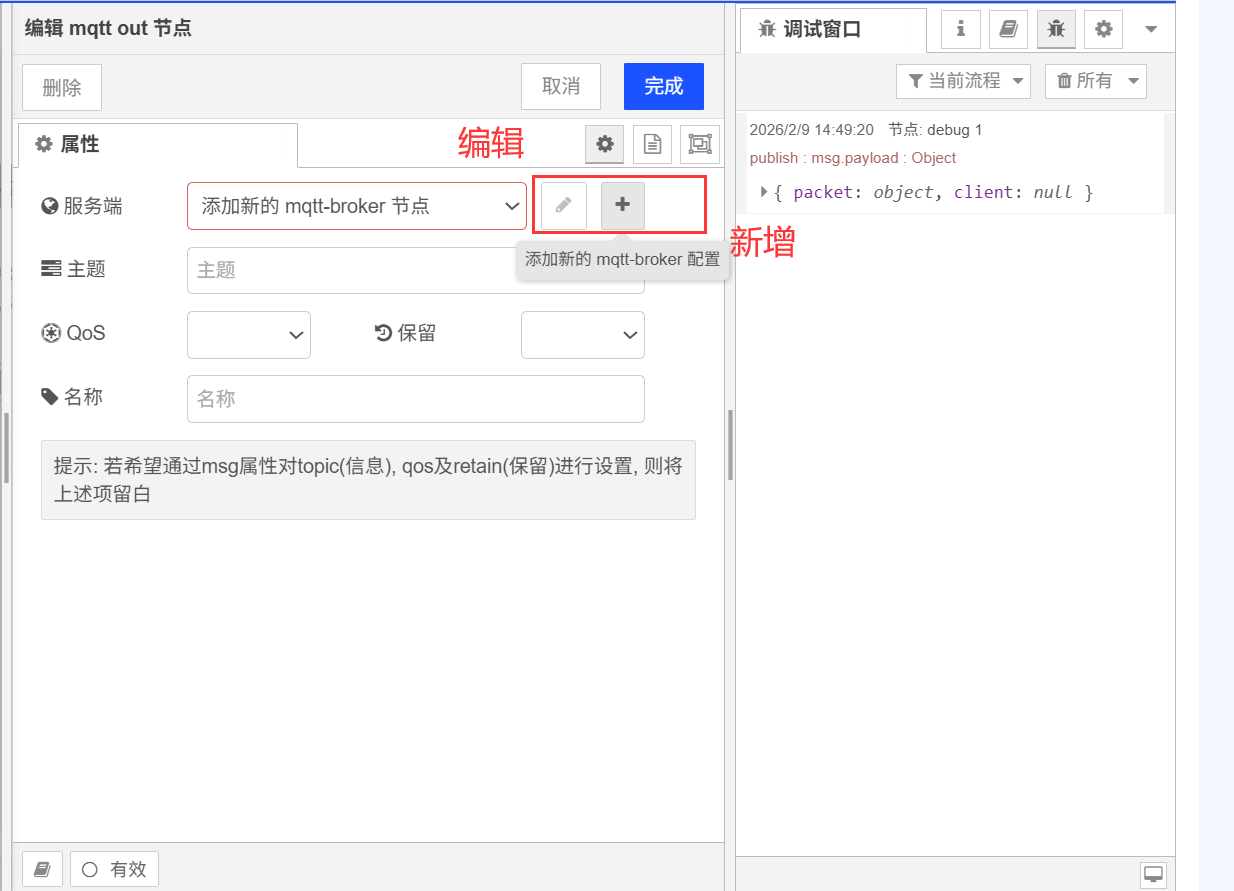
Task: Toggle the 有效 enabled node button
Action: tap(115, 869)
